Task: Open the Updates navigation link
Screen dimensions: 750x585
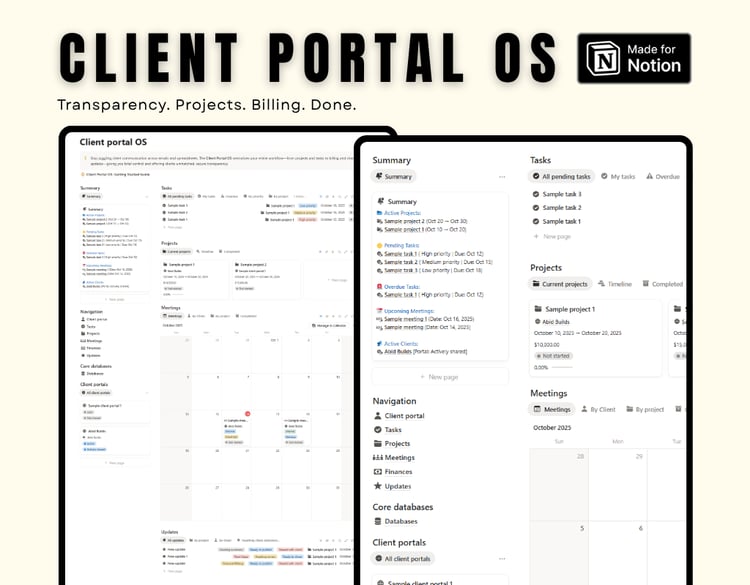Action: (x=398, y=486)
